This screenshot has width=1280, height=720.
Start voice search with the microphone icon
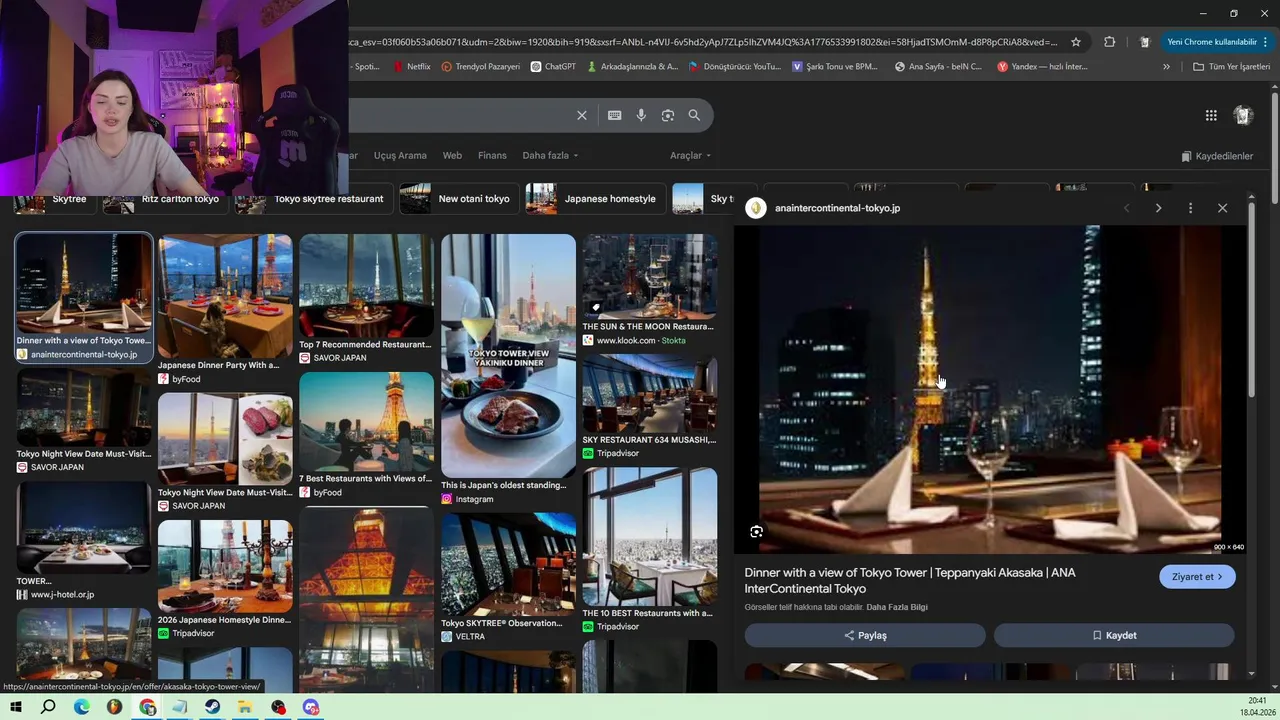pyautogui.click(x=641, y=115)
